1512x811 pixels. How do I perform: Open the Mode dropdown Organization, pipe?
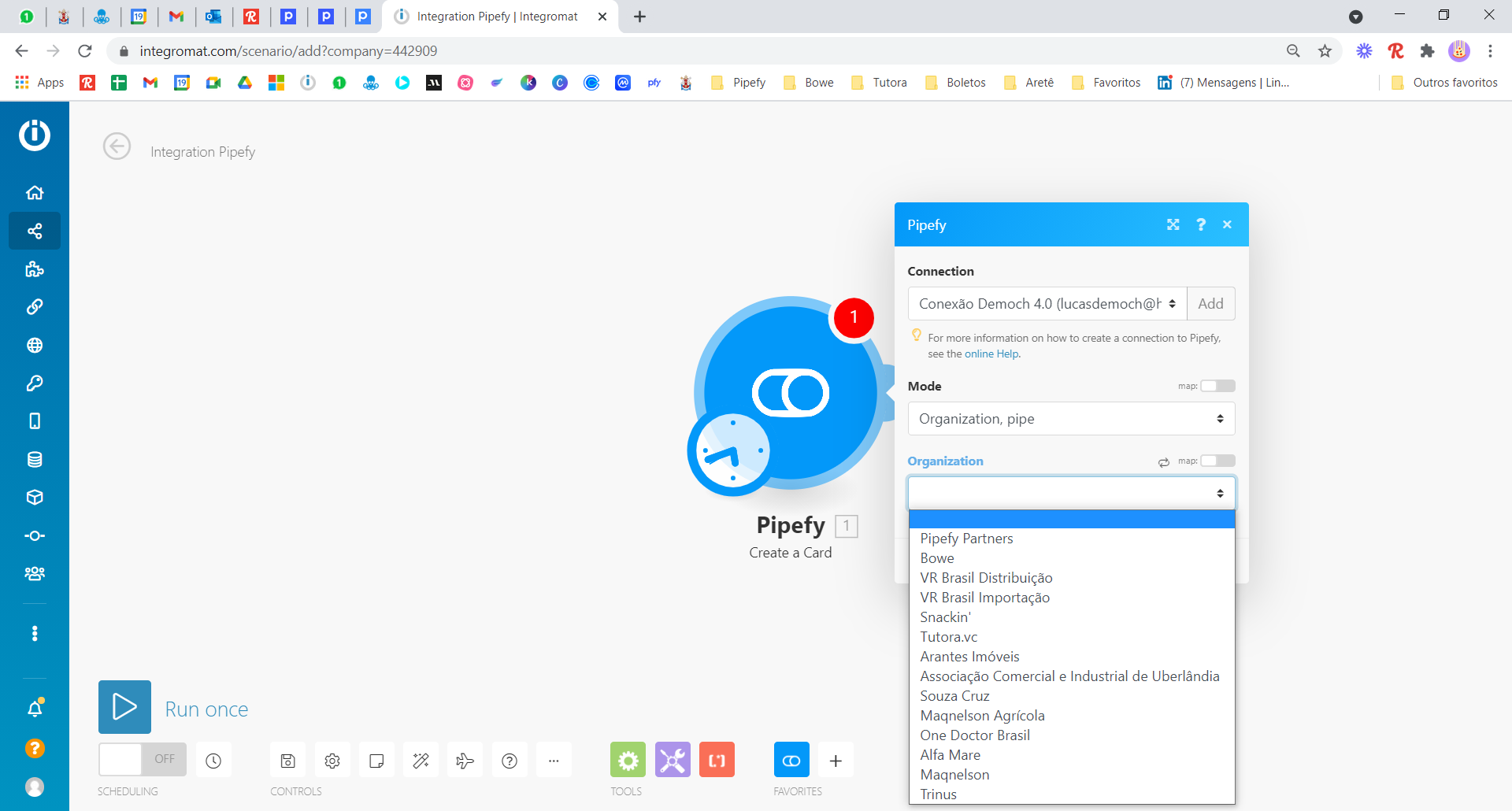click(1071, 419)
